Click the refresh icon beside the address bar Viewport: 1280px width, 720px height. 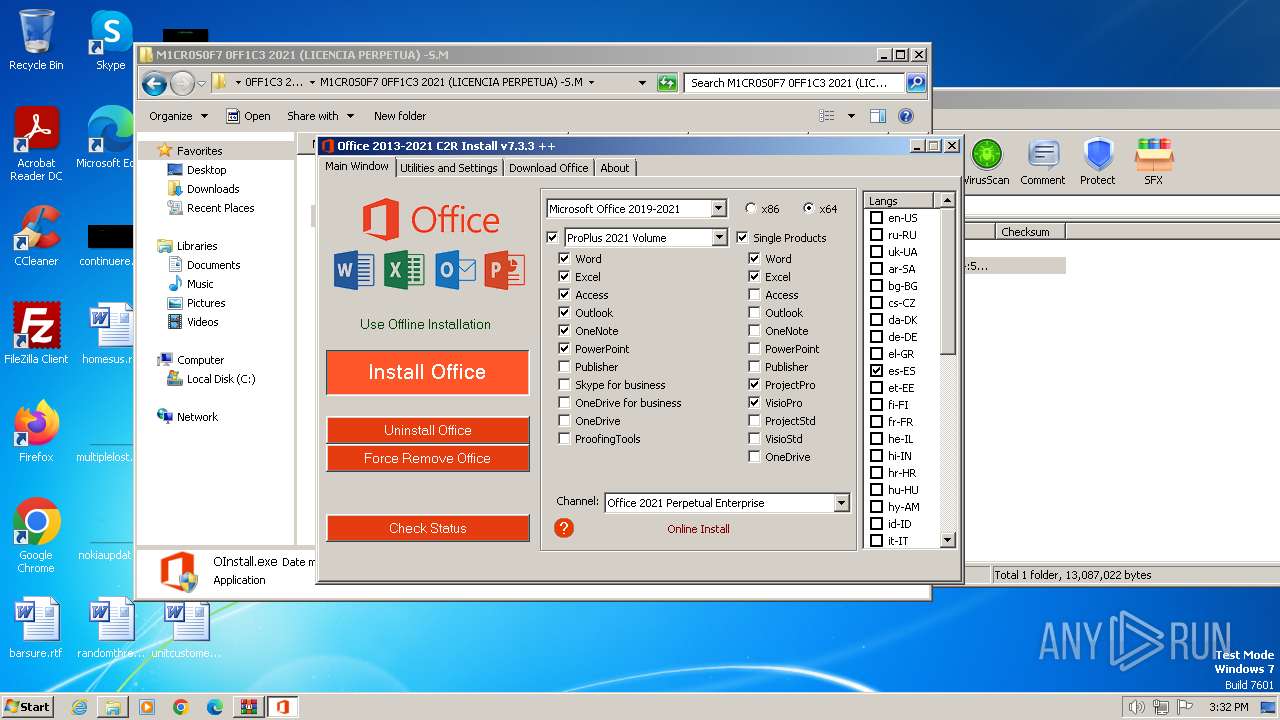(667, 83)
